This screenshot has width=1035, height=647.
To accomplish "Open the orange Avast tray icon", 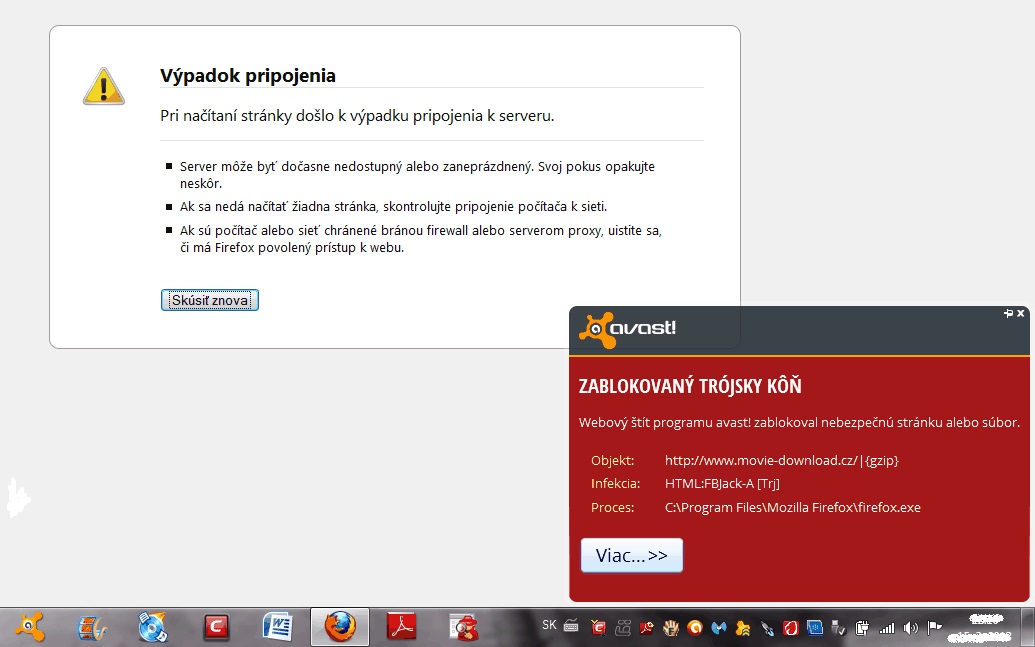I will tap(694, 628).
